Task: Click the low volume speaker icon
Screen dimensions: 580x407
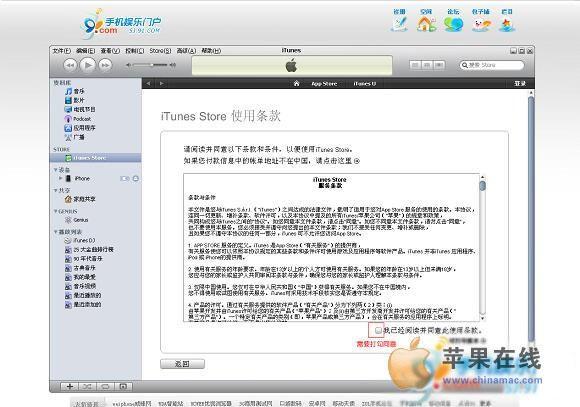Action: point(128,65)
